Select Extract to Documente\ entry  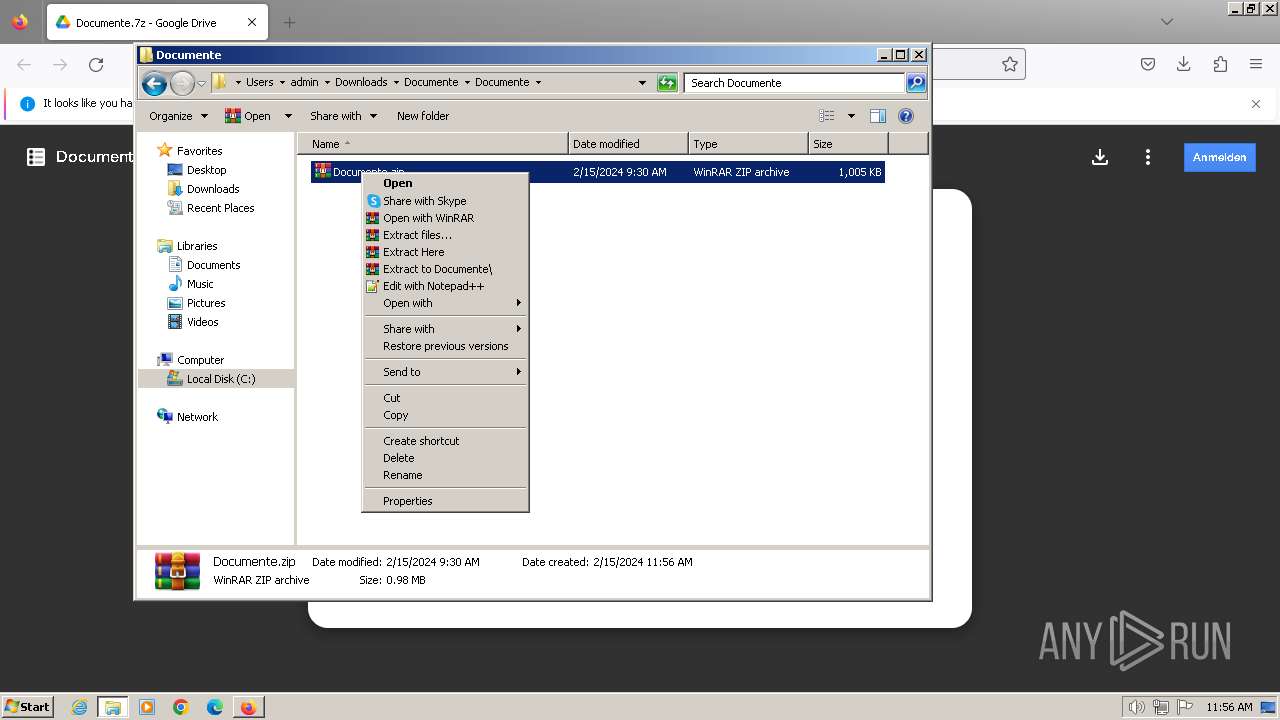click(x=445, y=269)
